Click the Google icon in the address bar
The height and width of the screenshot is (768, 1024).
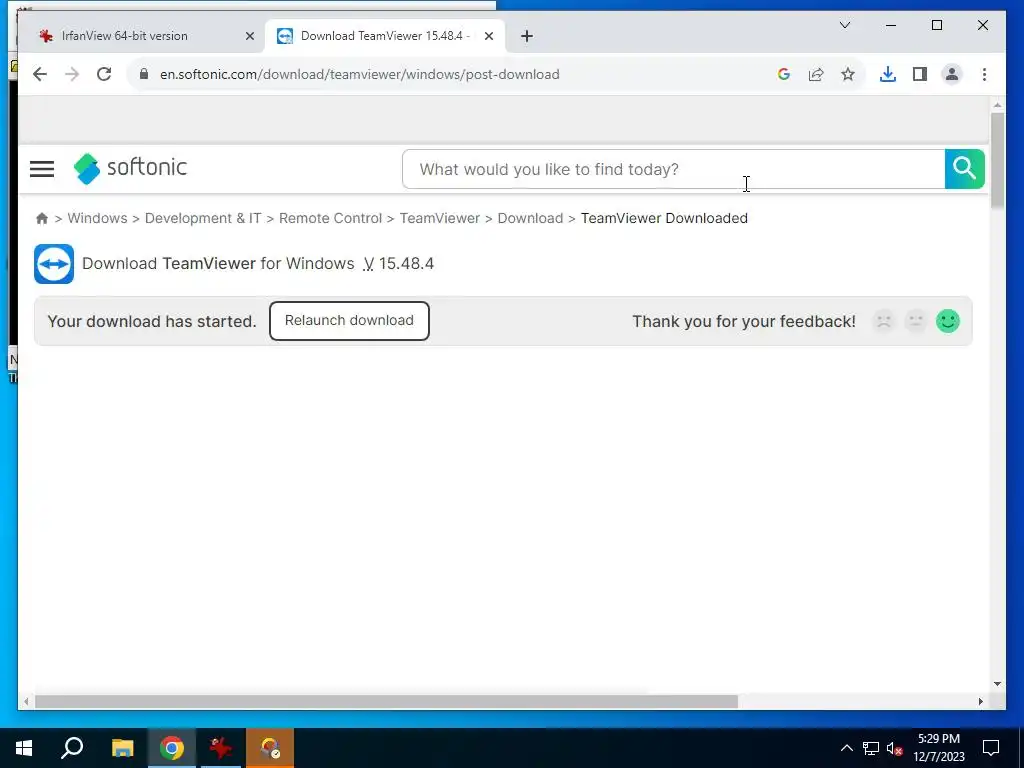[784, 74]
